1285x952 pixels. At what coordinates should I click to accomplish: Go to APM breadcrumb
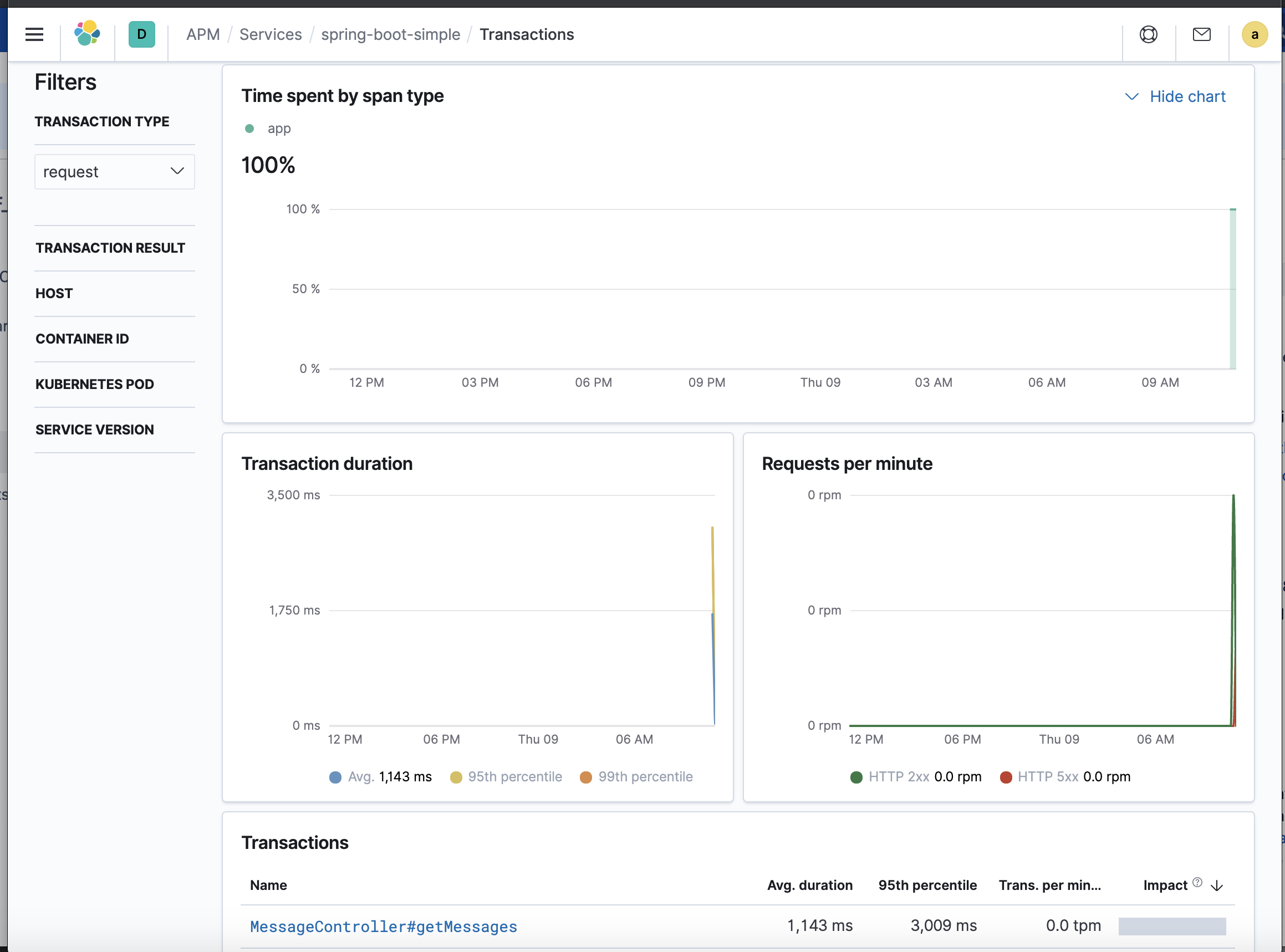(203, 34)
